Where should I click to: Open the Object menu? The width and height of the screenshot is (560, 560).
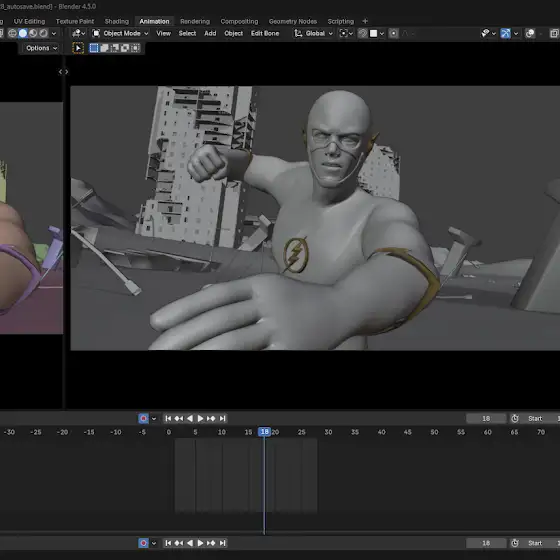click(234, 33)
